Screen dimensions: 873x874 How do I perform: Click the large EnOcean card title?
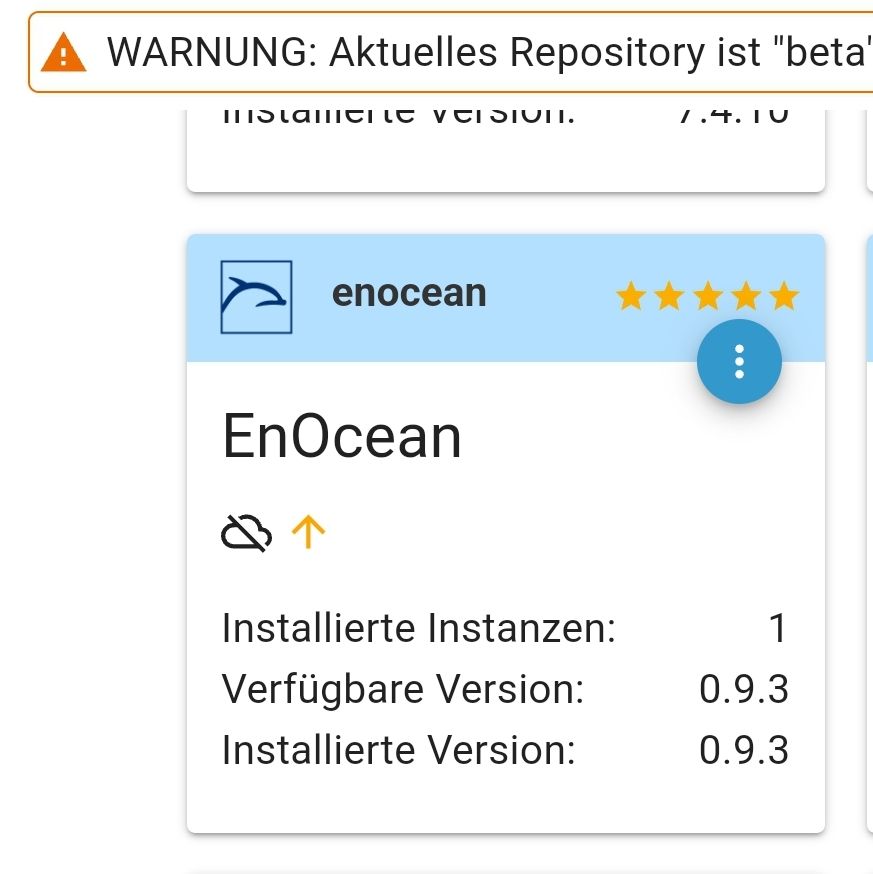[x=342, y=436]
